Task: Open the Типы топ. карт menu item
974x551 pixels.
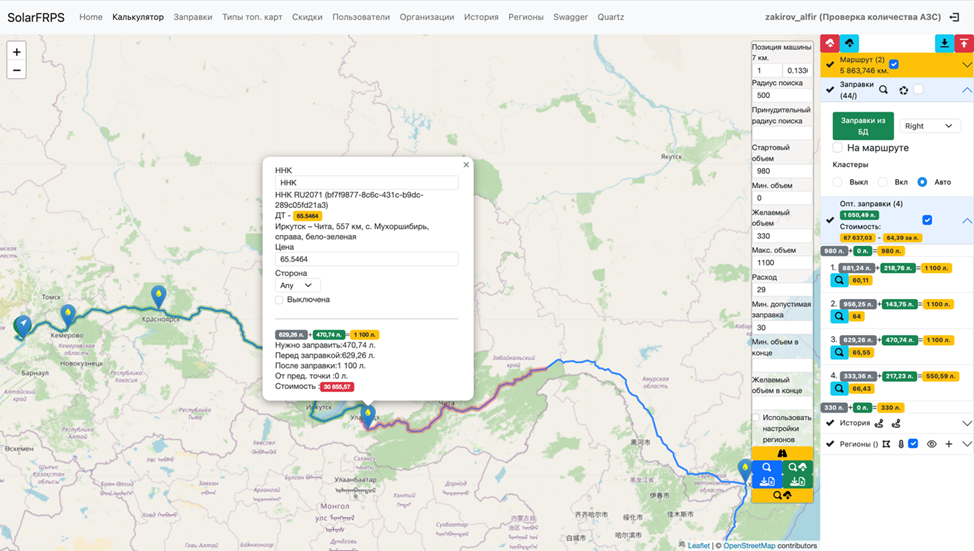Action: click(252, 17)
